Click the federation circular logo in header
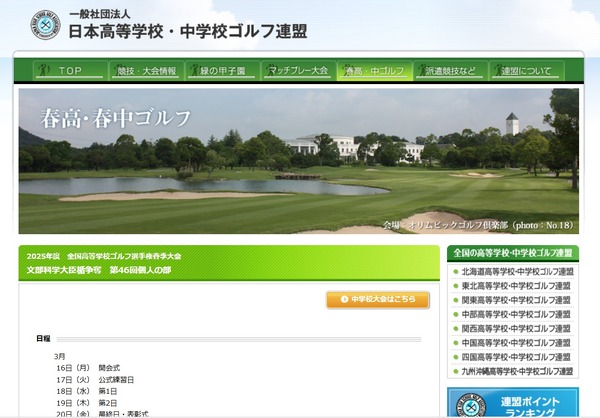This screenshot has height=418, width=600. click(x=46, y=25)
